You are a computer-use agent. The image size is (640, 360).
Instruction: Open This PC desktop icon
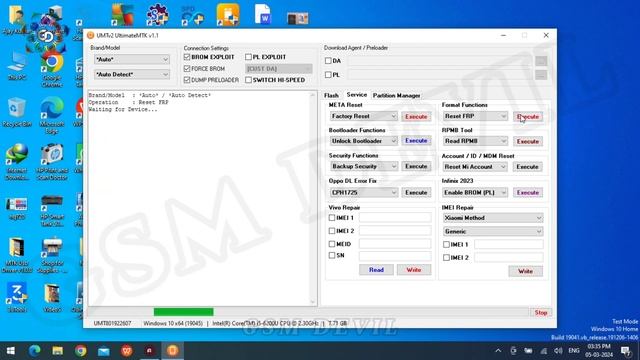(x=17, y=66)
